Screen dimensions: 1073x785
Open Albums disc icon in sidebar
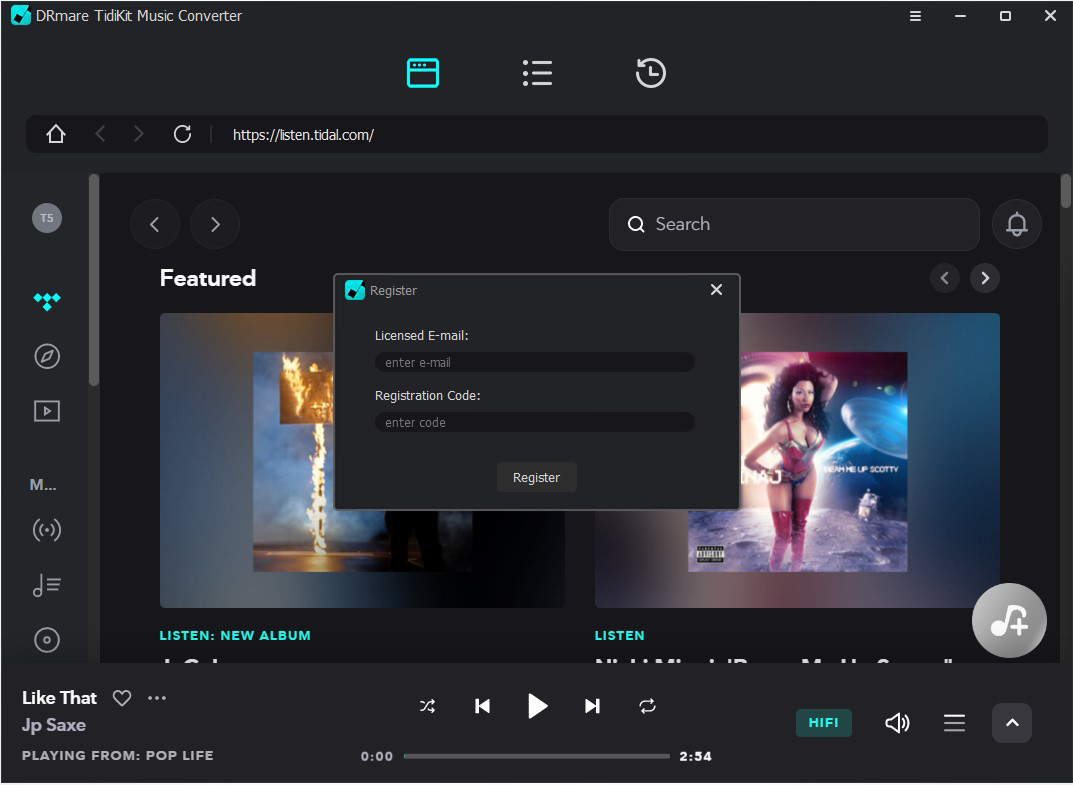[47, 640]
